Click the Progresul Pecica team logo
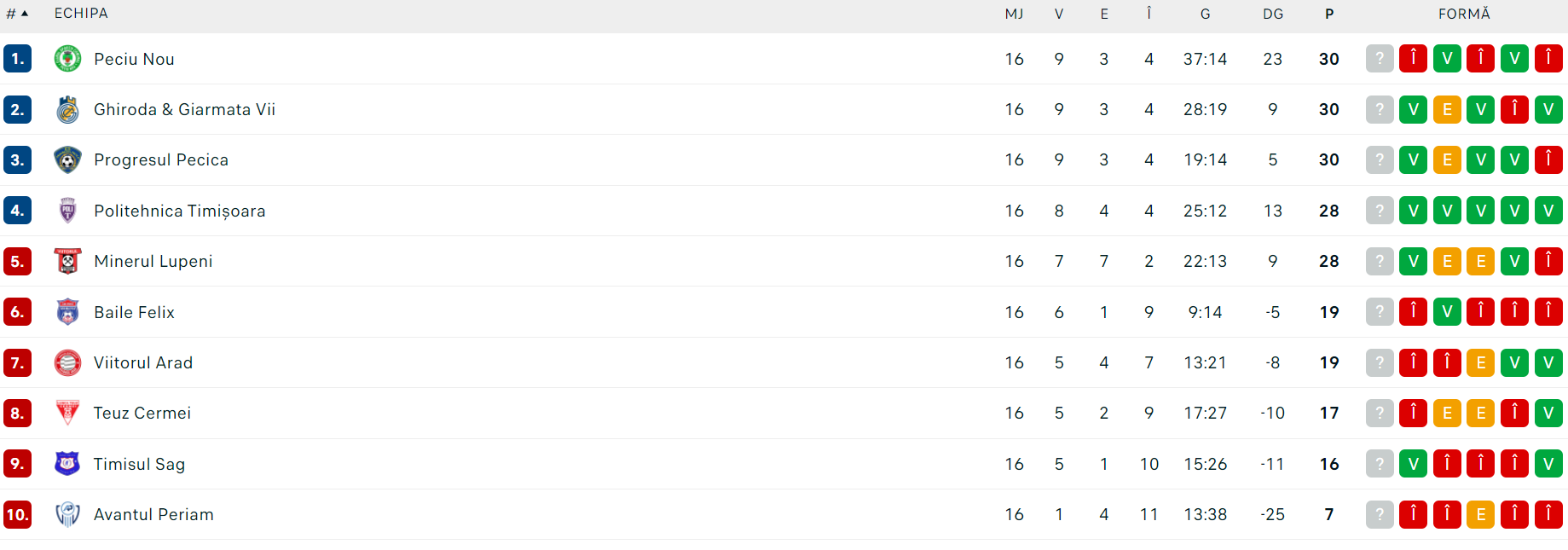The height and width of the screenshot is (550, 1568). pos(67,159)
